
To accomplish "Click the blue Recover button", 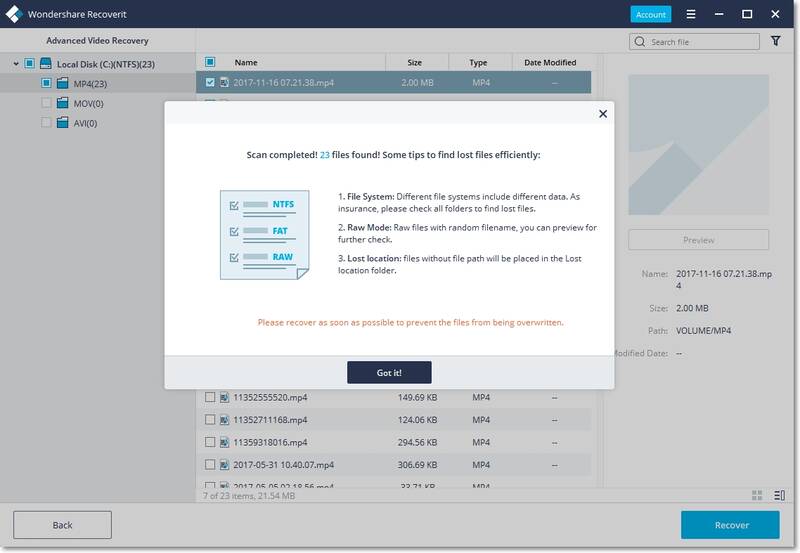I will tap(729, 525).
